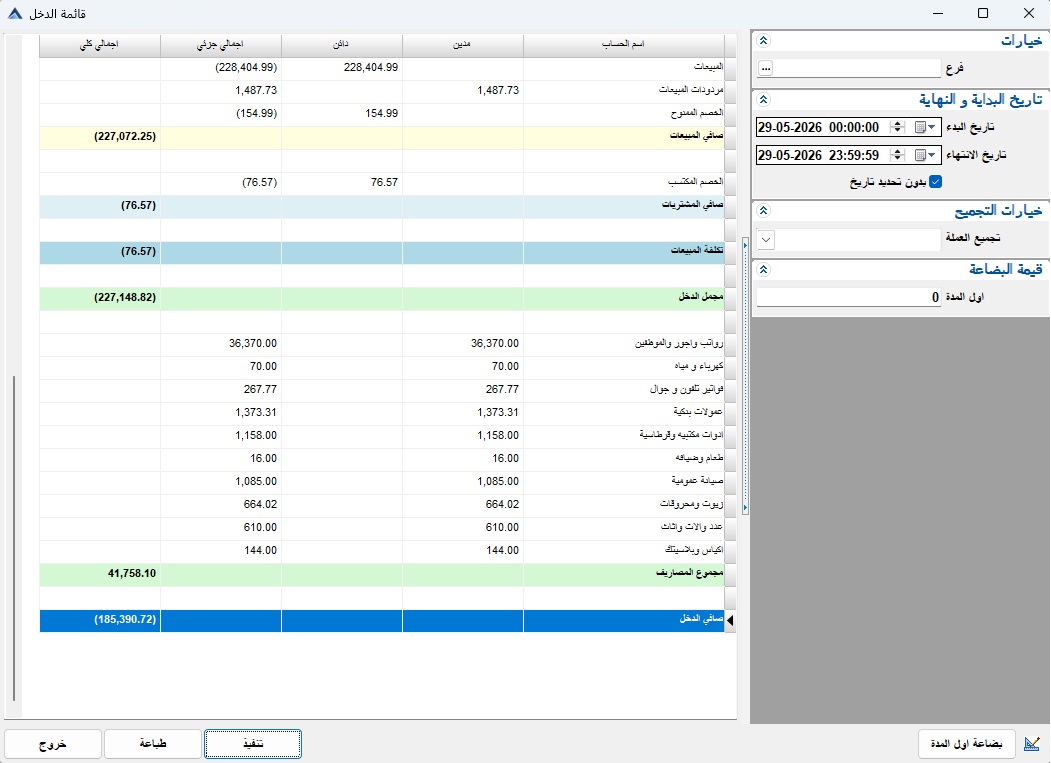This screenshot has width=1051, height=763.
Task: Open the تاريخ البدء date dropdown arrow
Action: (x=932, y=127)
